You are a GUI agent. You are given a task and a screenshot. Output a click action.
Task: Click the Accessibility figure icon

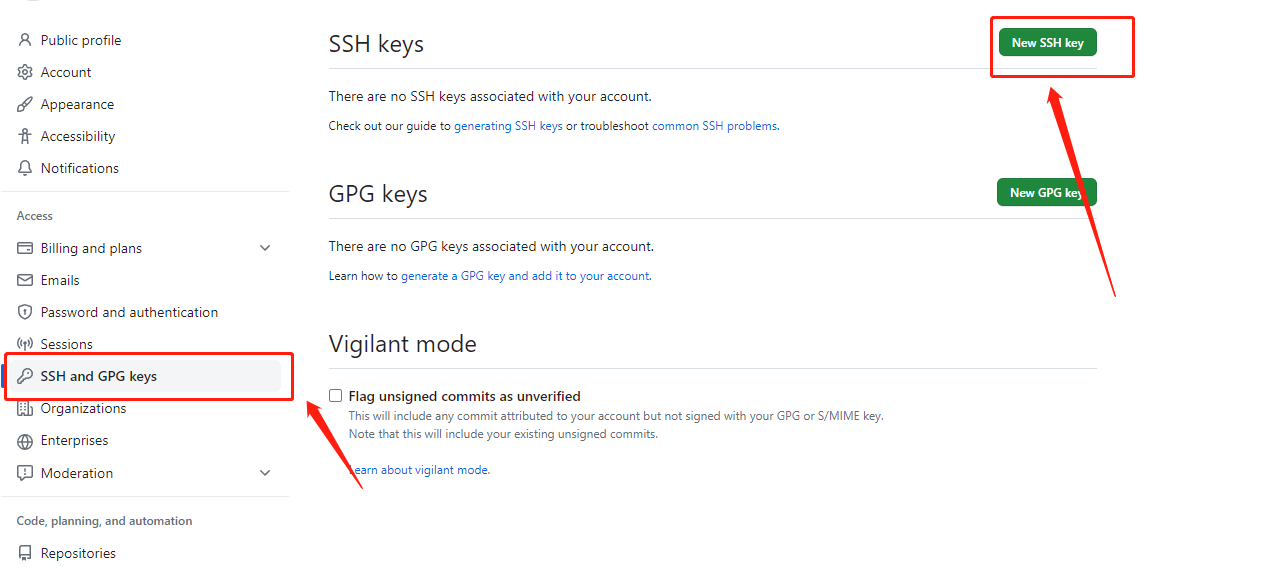[x=25, y=136]
